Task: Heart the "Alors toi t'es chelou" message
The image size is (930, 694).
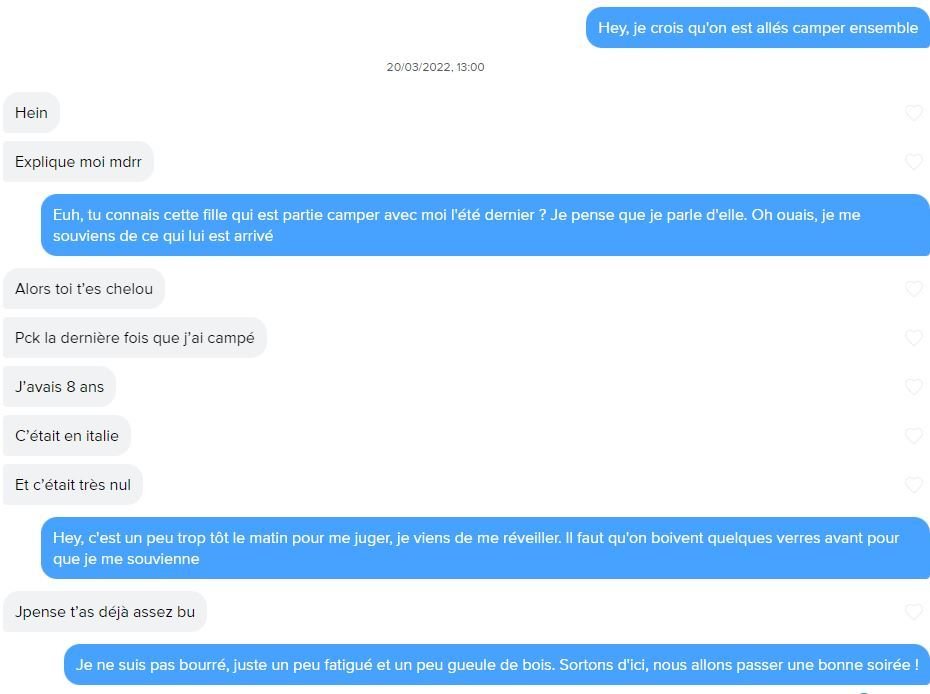Action: (x=914, y=289)
